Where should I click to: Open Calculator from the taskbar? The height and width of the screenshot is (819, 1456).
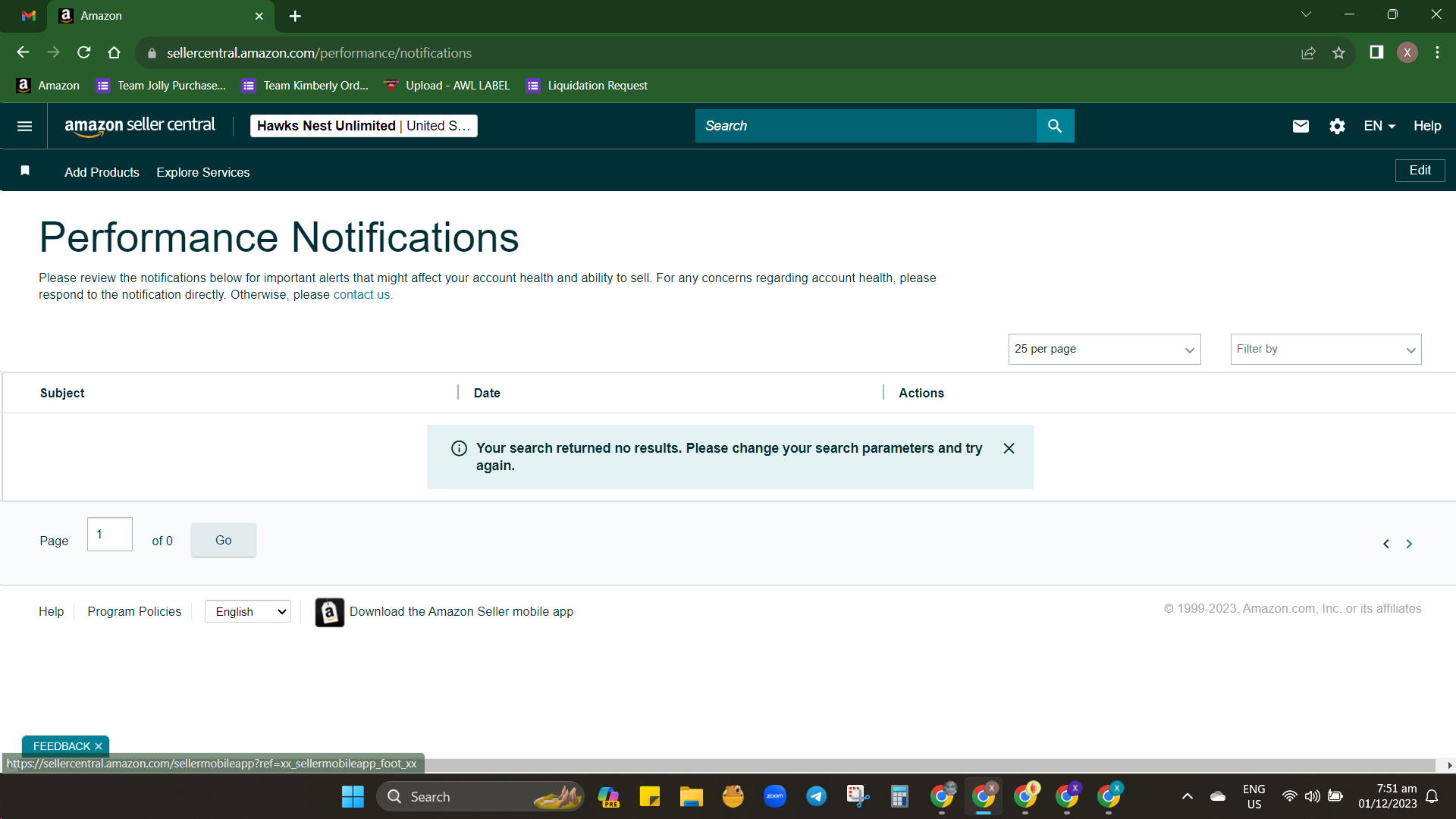pyautogui.click(x=899, y=797)
